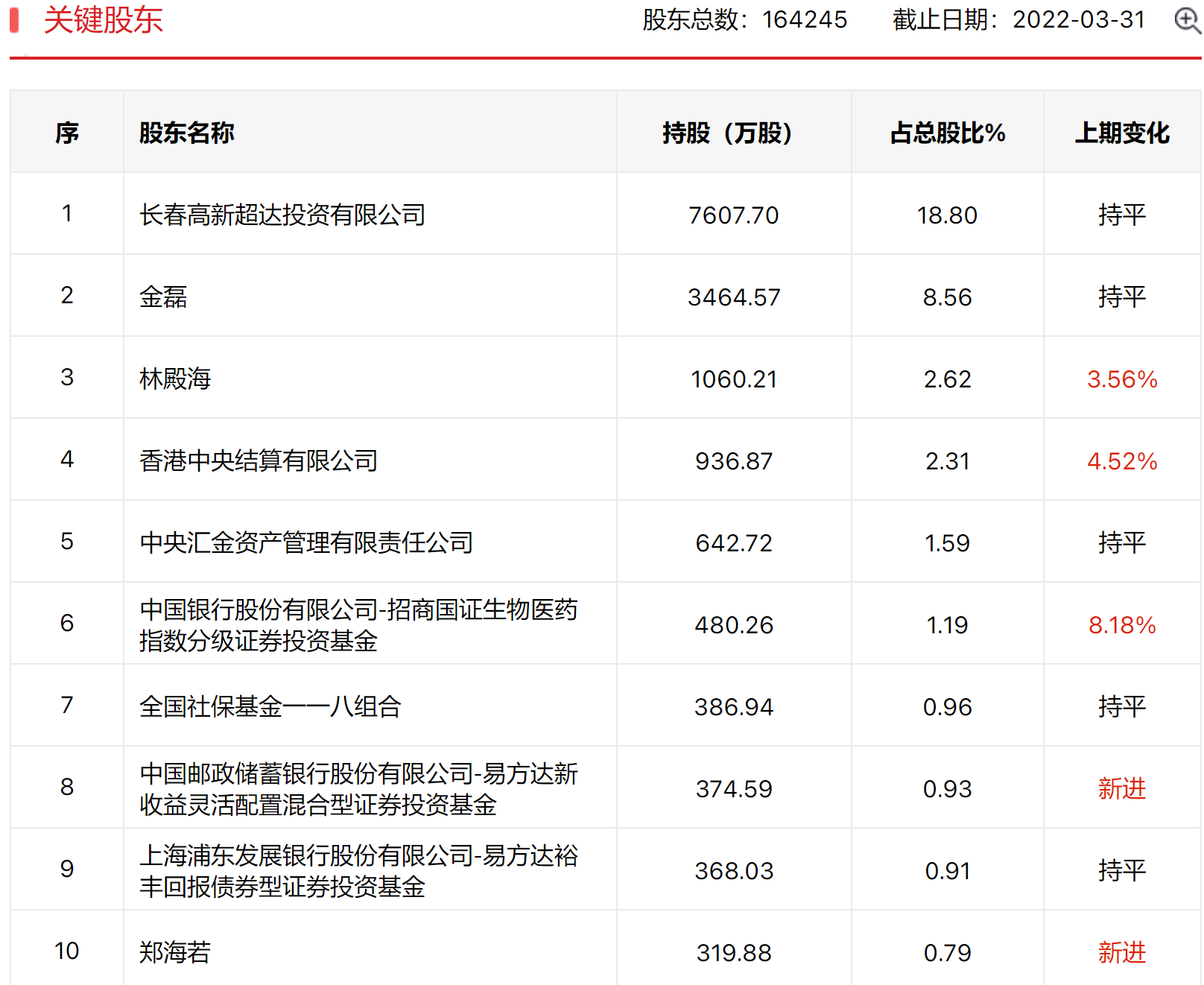Click sequence number 5
Image resolution: width=1204 pixels, height=985 pixels.
(x=67, y=542)
